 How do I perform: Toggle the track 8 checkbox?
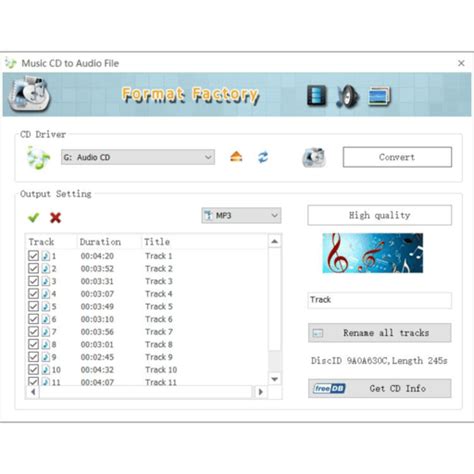[x=33, y=345]
